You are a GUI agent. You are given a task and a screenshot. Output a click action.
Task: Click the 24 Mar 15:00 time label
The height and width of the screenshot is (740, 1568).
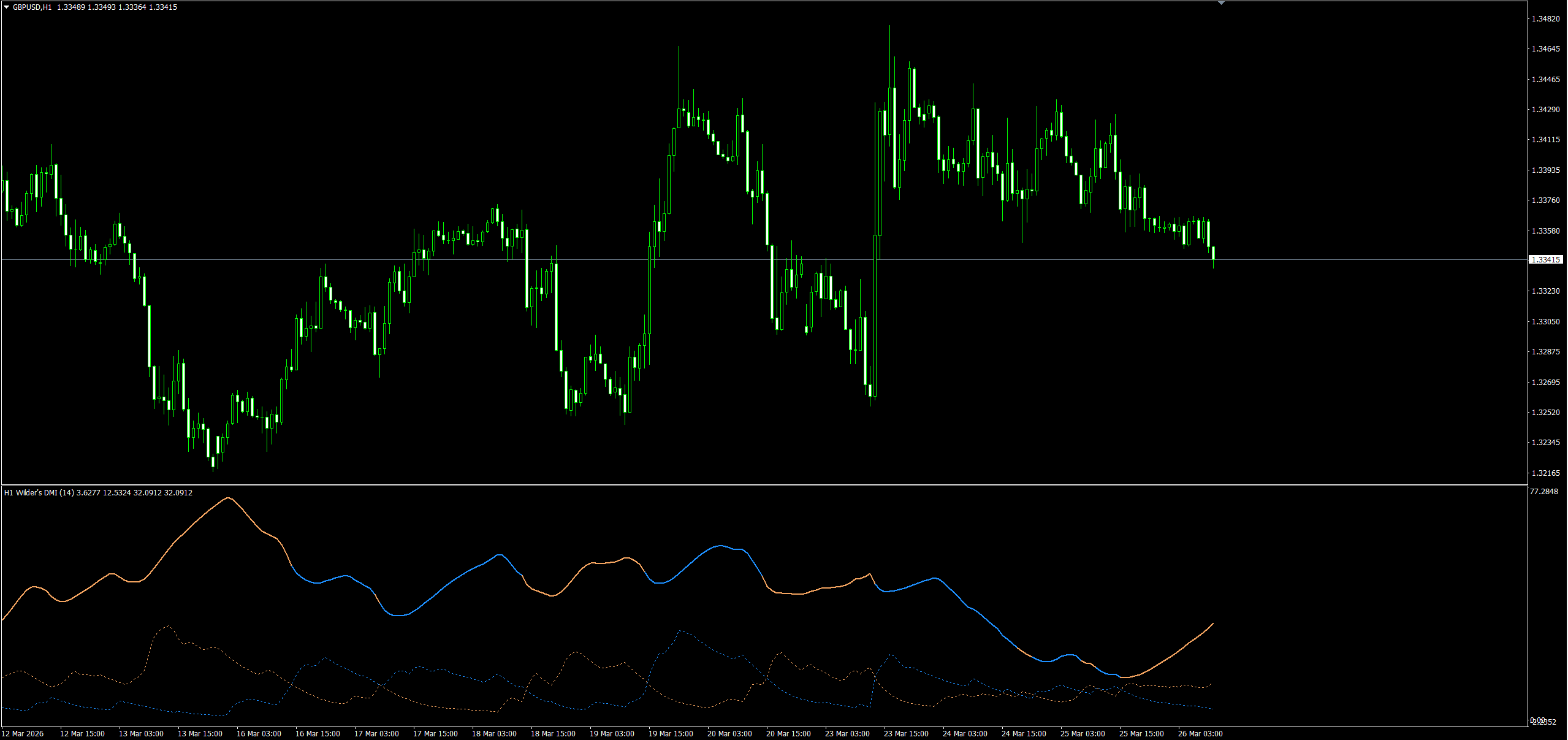pos(1024,734)
